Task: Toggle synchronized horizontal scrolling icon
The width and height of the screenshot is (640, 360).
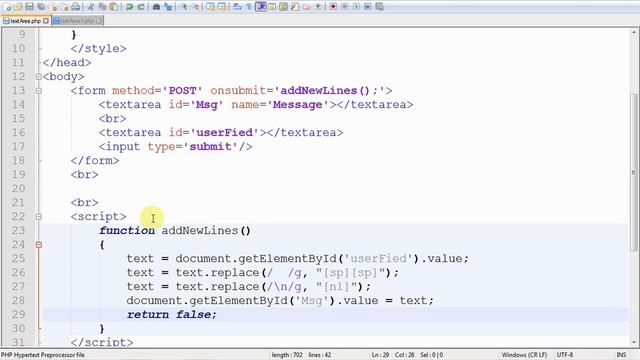Action: 222,7
